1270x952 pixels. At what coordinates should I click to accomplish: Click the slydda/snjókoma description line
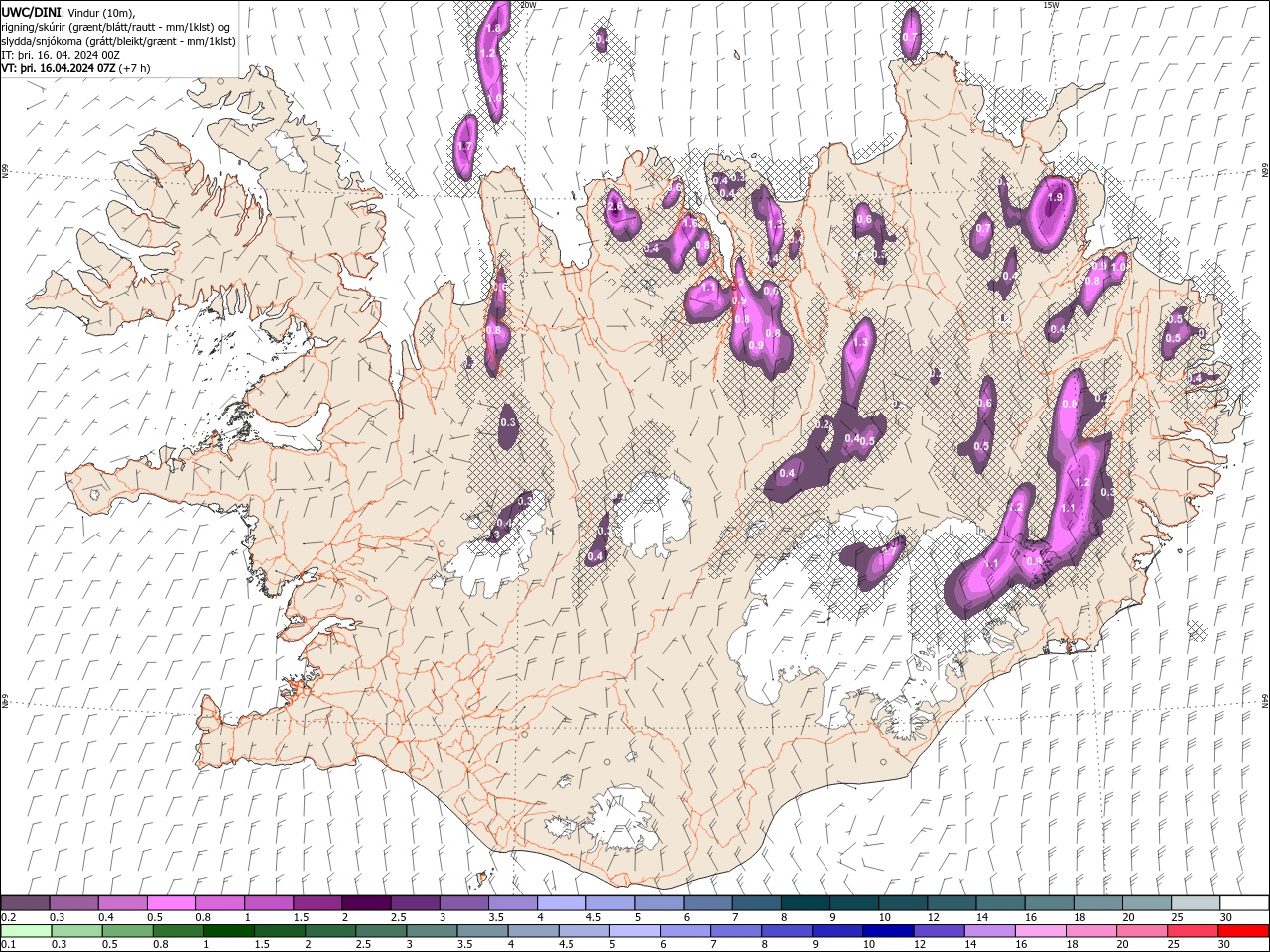pos(119,41)
